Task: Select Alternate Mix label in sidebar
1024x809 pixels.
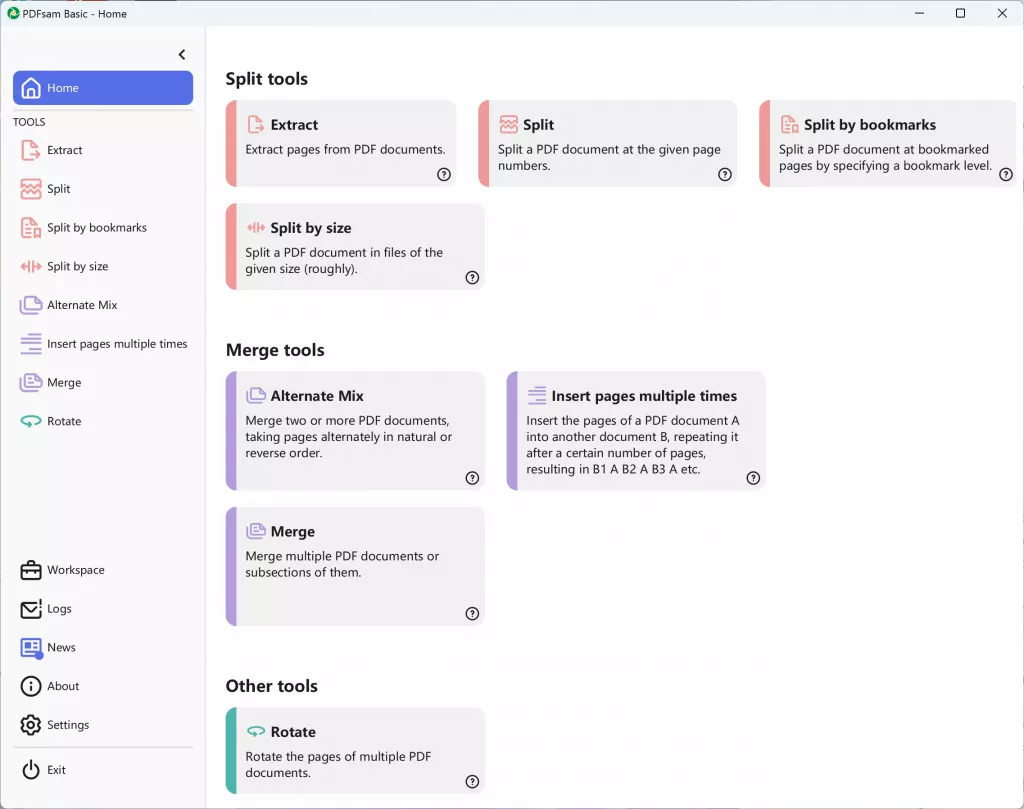Action: 82,305
